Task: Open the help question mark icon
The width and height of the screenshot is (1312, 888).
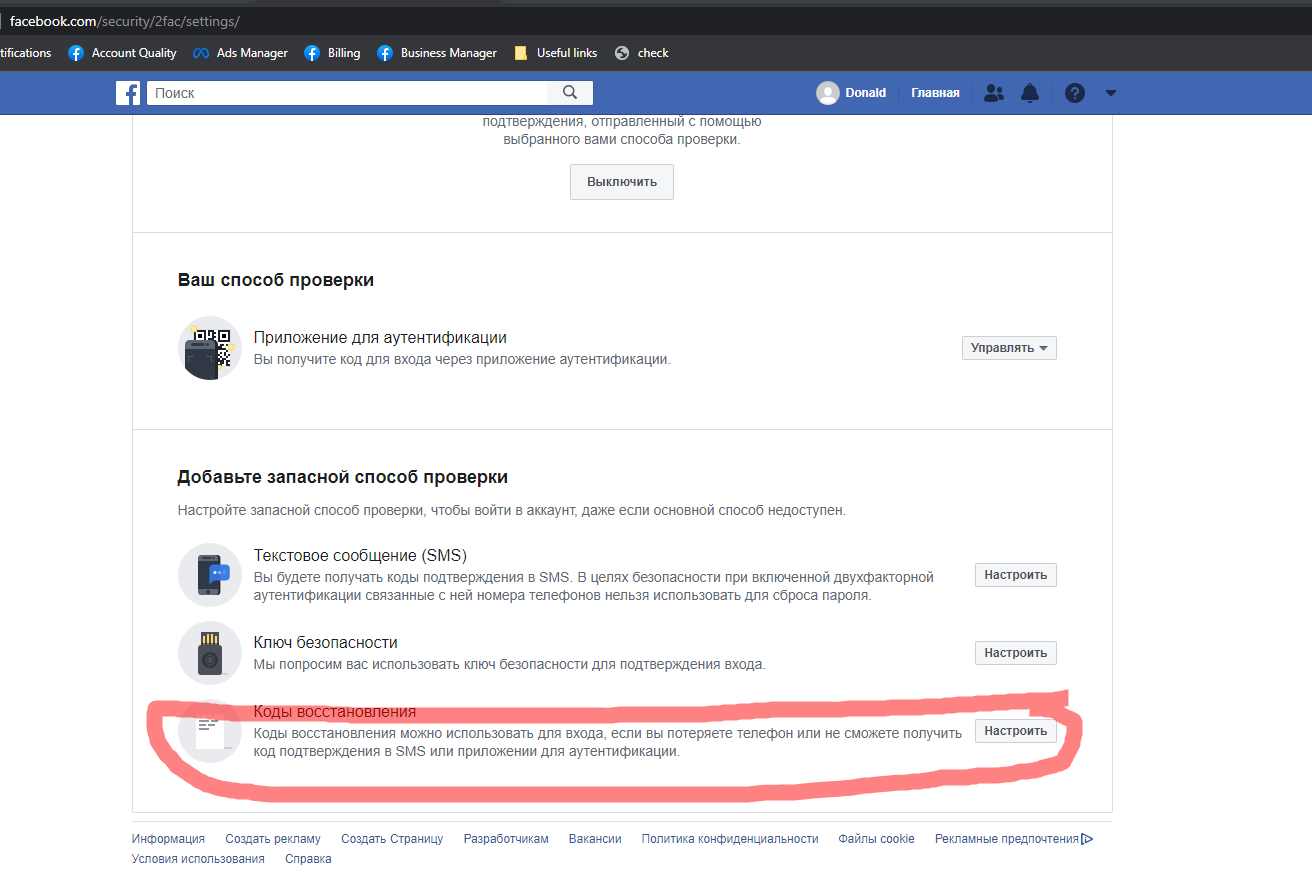Action: (1075, 93)
